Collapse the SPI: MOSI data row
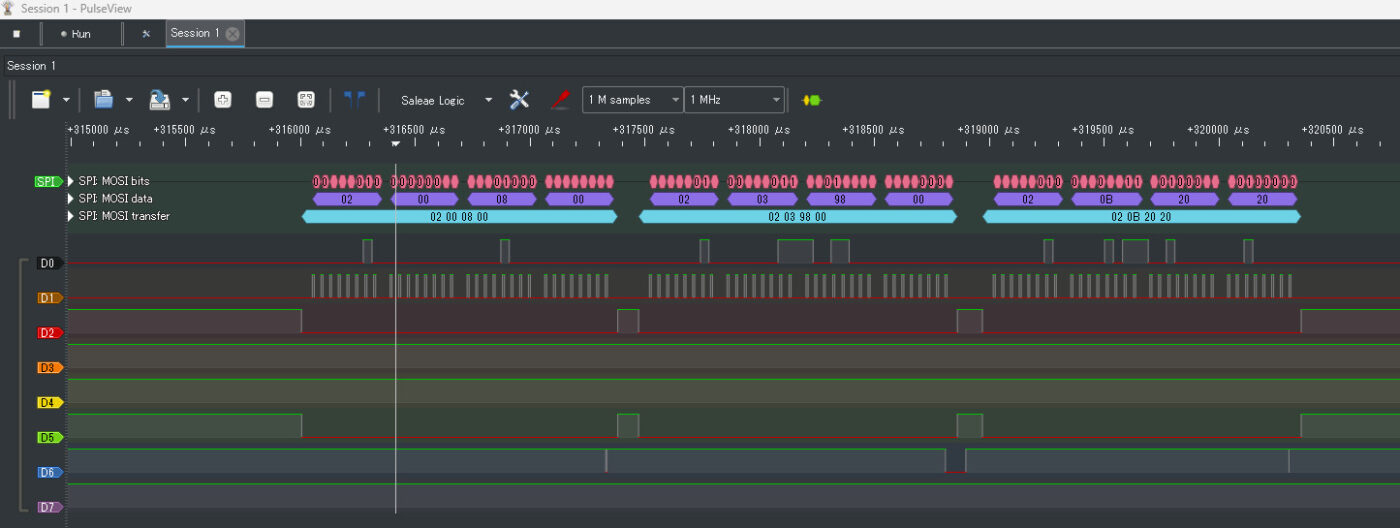Screen dimensions: 1400x528 click(x=71, y=198)
